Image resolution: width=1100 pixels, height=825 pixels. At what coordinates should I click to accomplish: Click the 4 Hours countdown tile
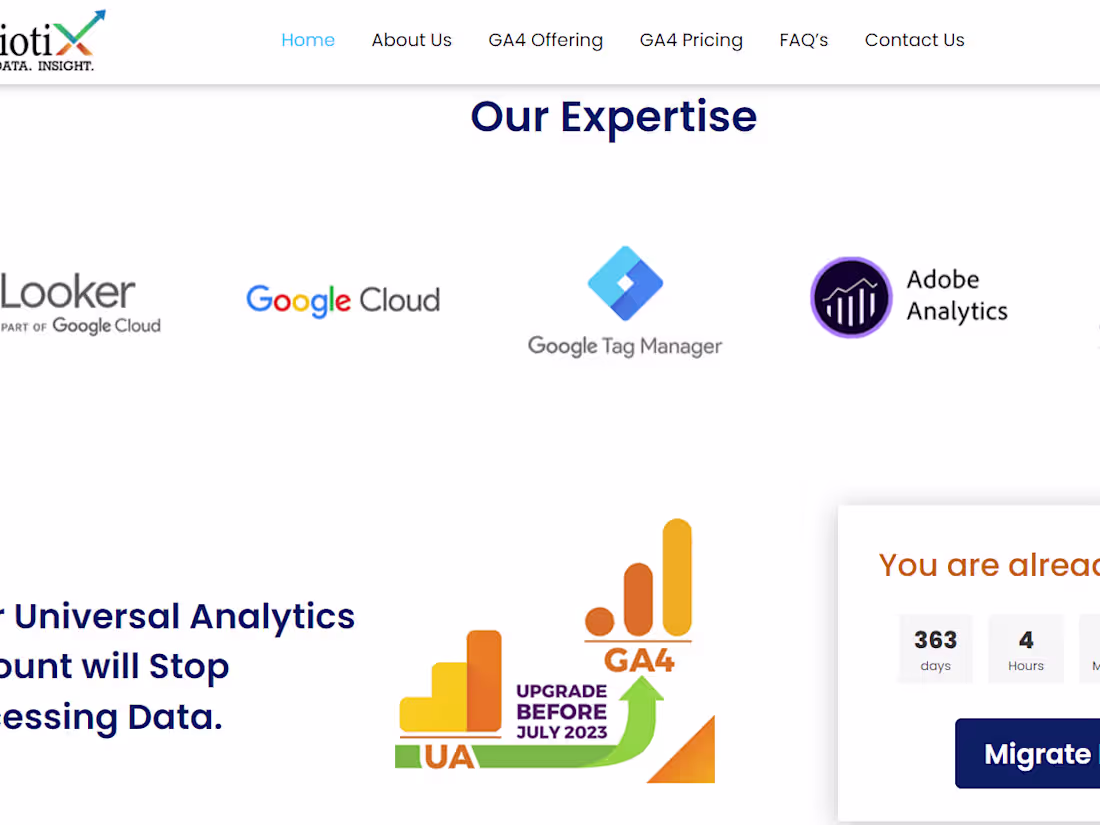(x=1025, y=648)
